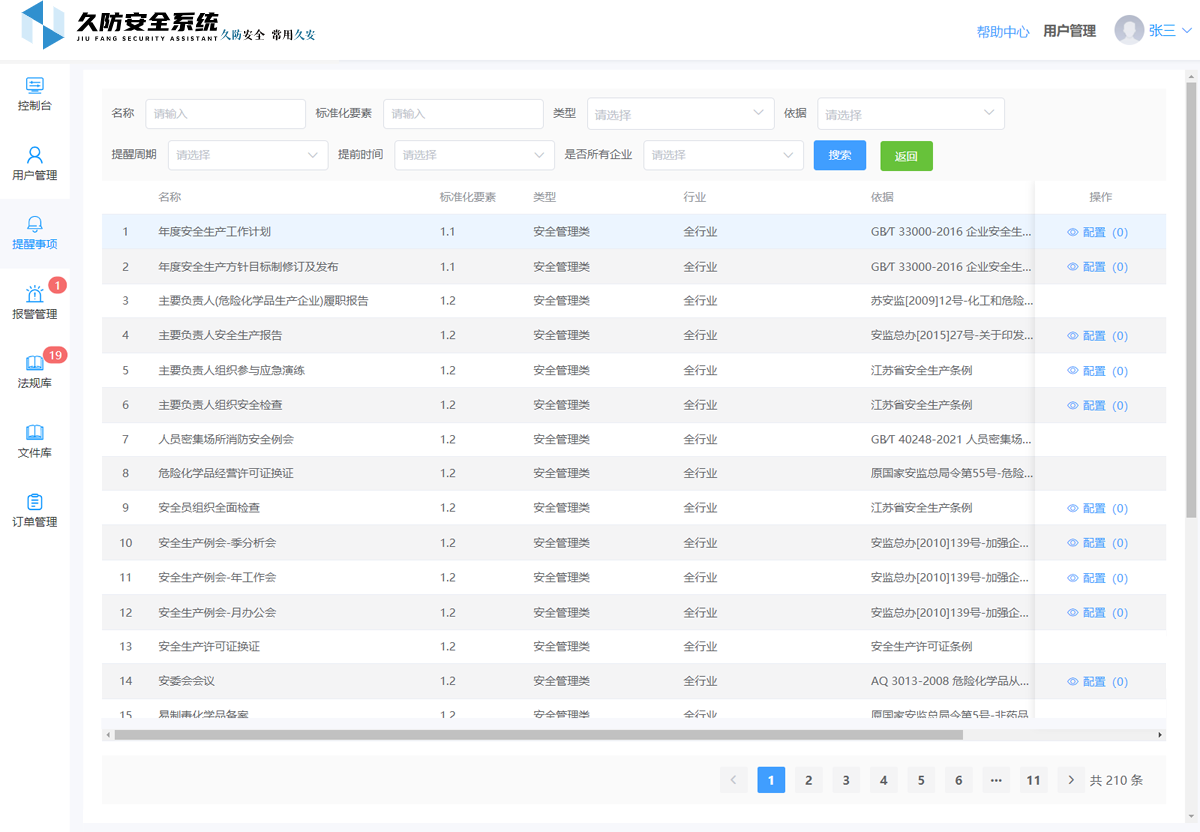This screenshot has width=1200, height=832.
Task: Click 配置 for 安全生产例会-季分析会
Action: [1097, 543]
